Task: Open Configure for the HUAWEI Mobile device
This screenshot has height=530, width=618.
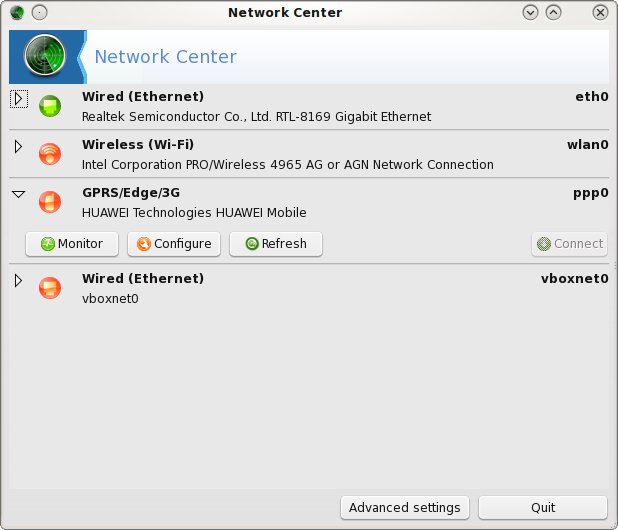Action: (x=174, y=244)
